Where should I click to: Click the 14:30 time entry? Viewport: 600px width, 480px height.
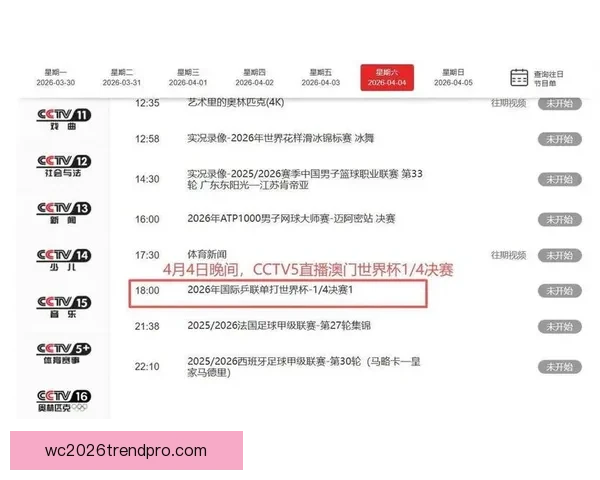[147, 179]
